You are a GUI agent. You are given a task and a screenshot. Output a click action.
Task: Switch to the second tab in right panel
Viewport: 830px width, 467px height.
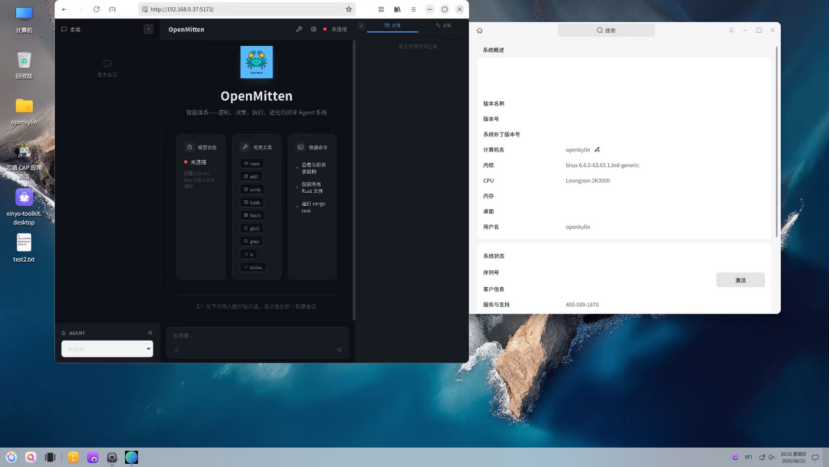click(444, 25)
